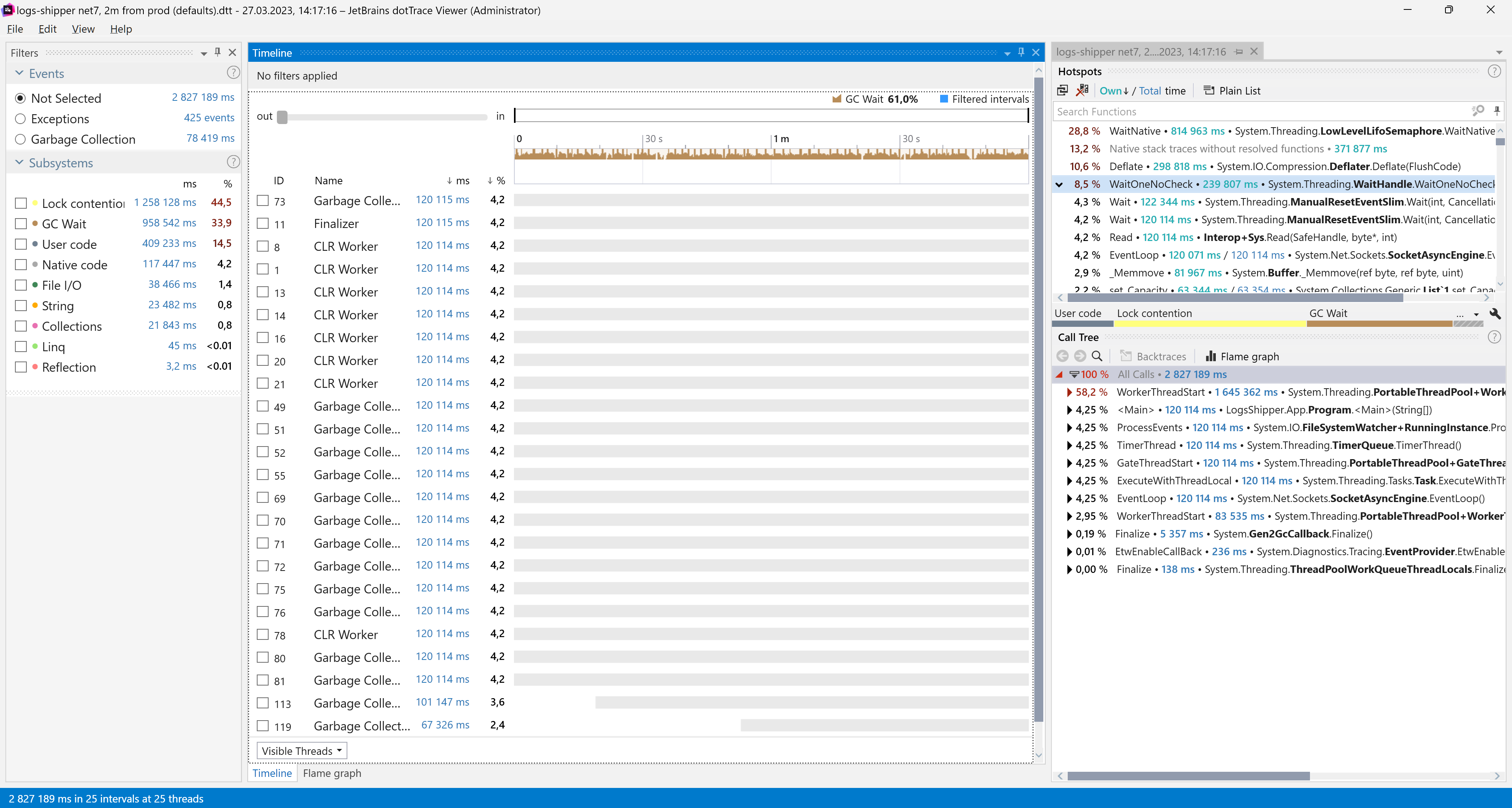Check the checkbox for thread 73 Garbage Collection
The height and width of the screenshot is (808, 1512).
(262, 200)
